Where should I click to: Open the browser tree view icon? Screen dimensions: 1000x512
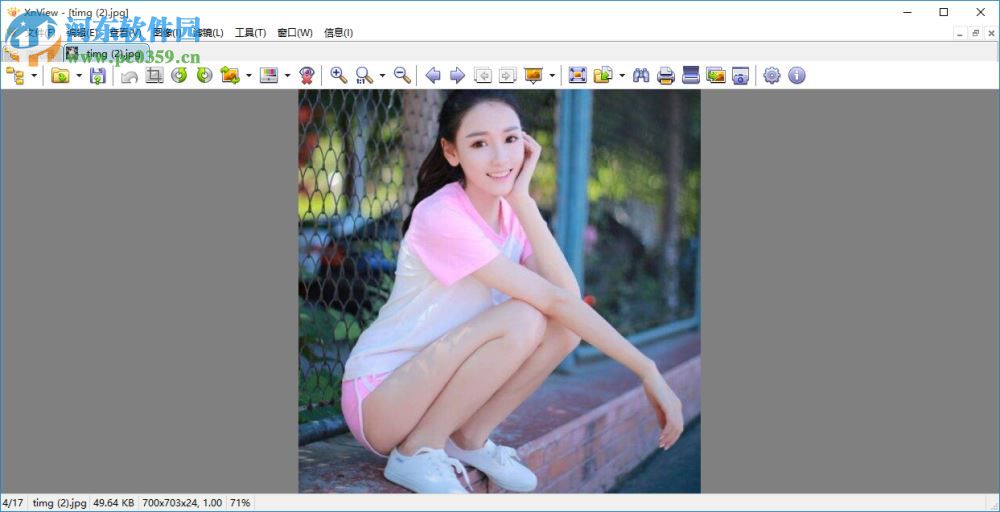point(15,76)
